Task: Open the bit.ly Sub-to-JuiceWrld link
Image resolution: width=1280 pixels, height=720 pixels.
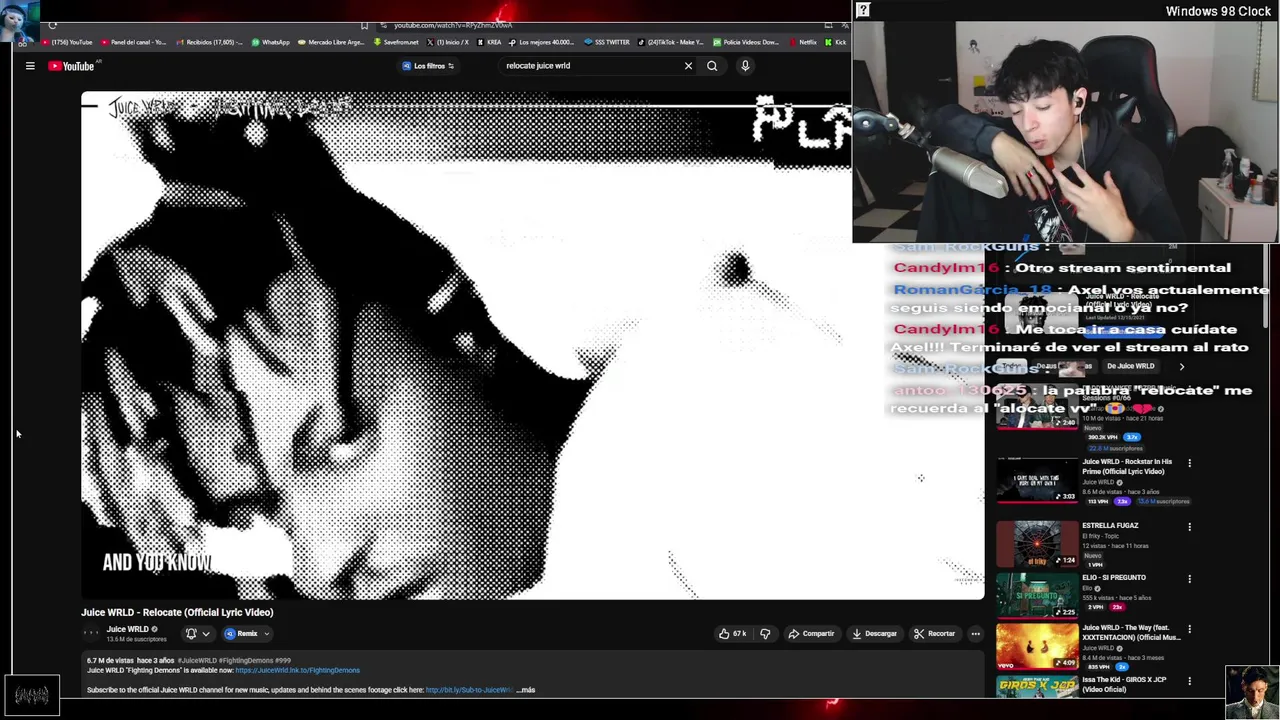Action: pyautogui.click(x=469, y=690)
